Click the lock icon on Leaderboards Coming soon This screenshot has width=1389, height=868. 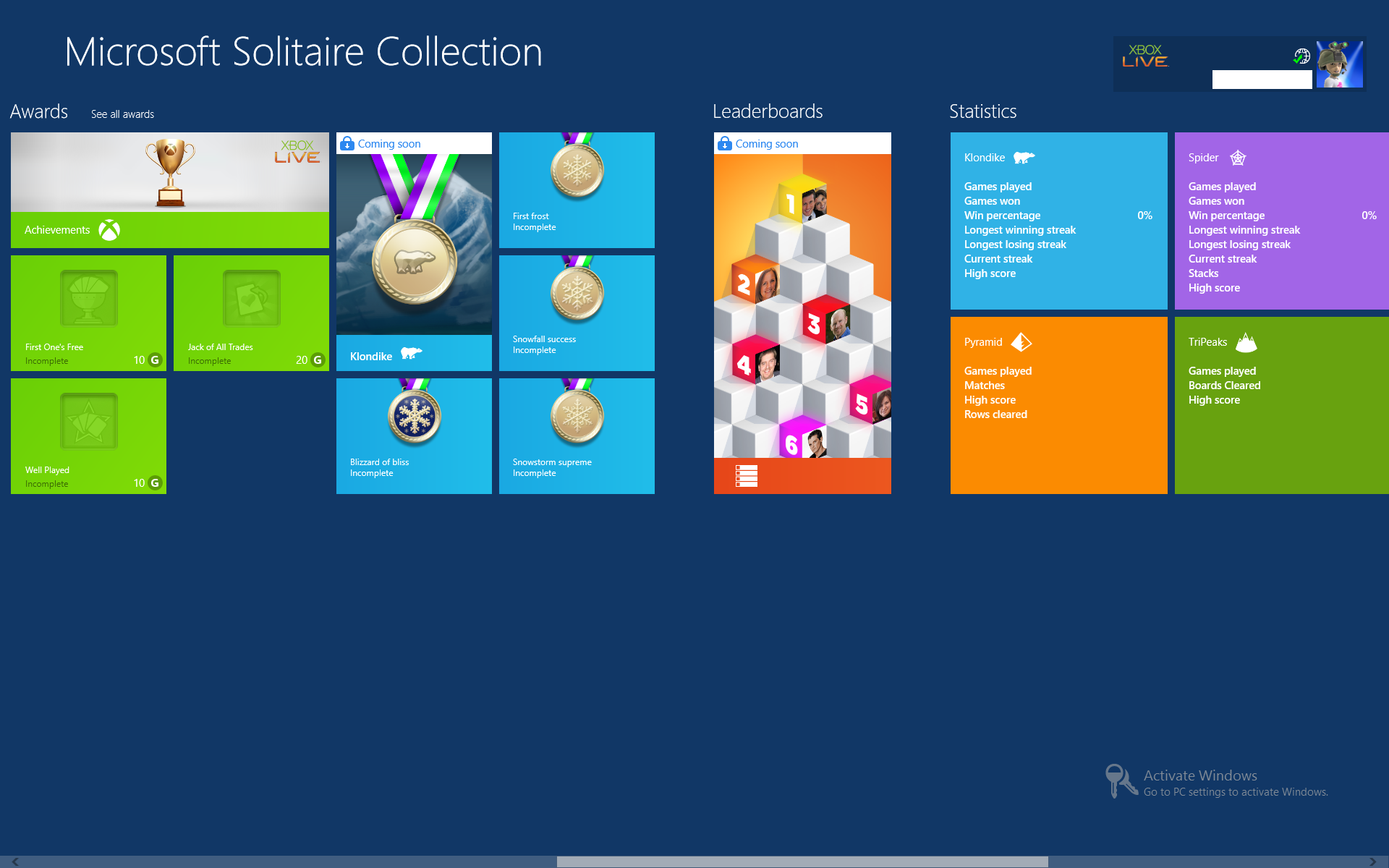pyautogui.click(x=725, y=143)
